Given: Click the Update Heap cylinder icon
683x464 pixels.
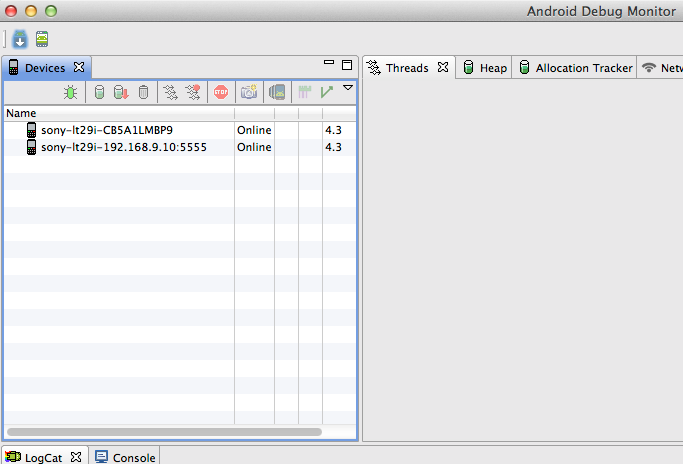Looking at the screenshot, I should click(99, 92).
